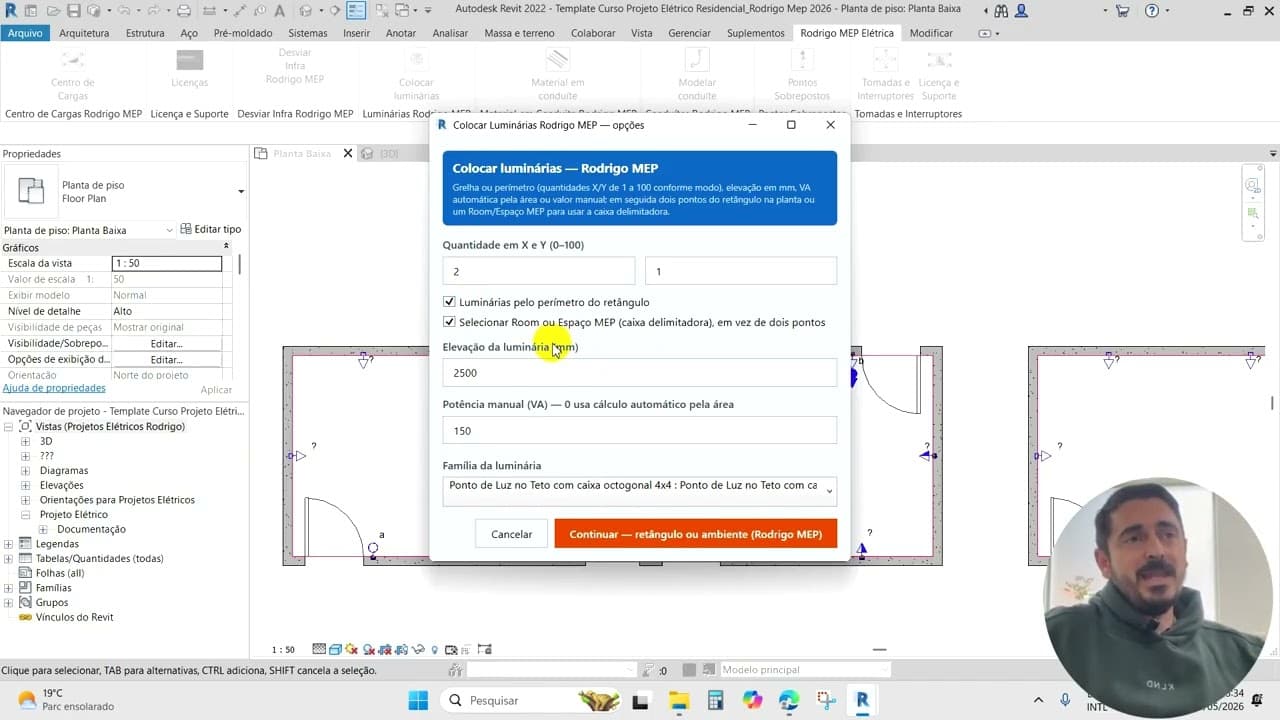Click the Material em conduite ribbon icon
The height and width of the screenshot is (720, 1280).
click(x=557, y=60)
